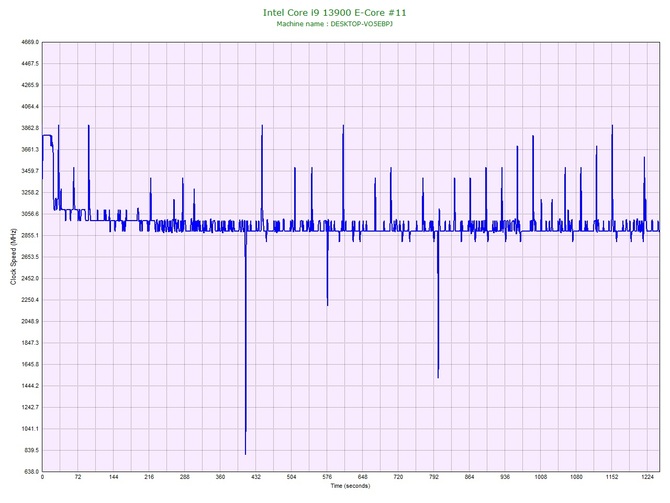The width and height of the screenshot is (670, 503).
Task: Click the chart title Intel Core i9 13900 E-Core #11
Action: click(x=335, y=13)
